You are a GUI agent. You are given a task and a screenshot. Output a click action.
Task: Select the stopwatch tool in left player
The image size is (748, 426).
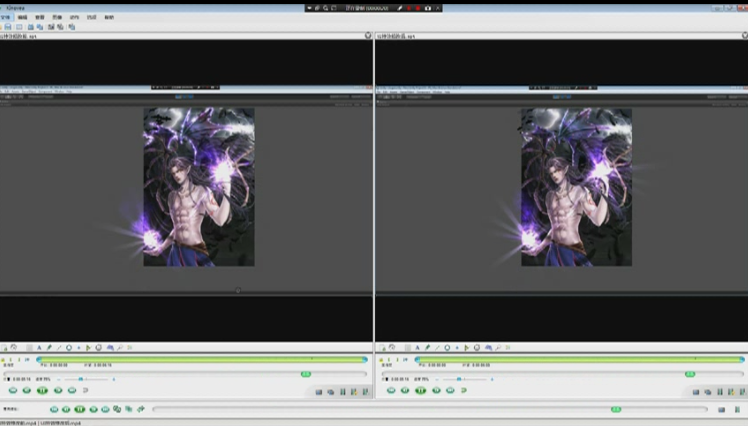[x=99, y=348]
